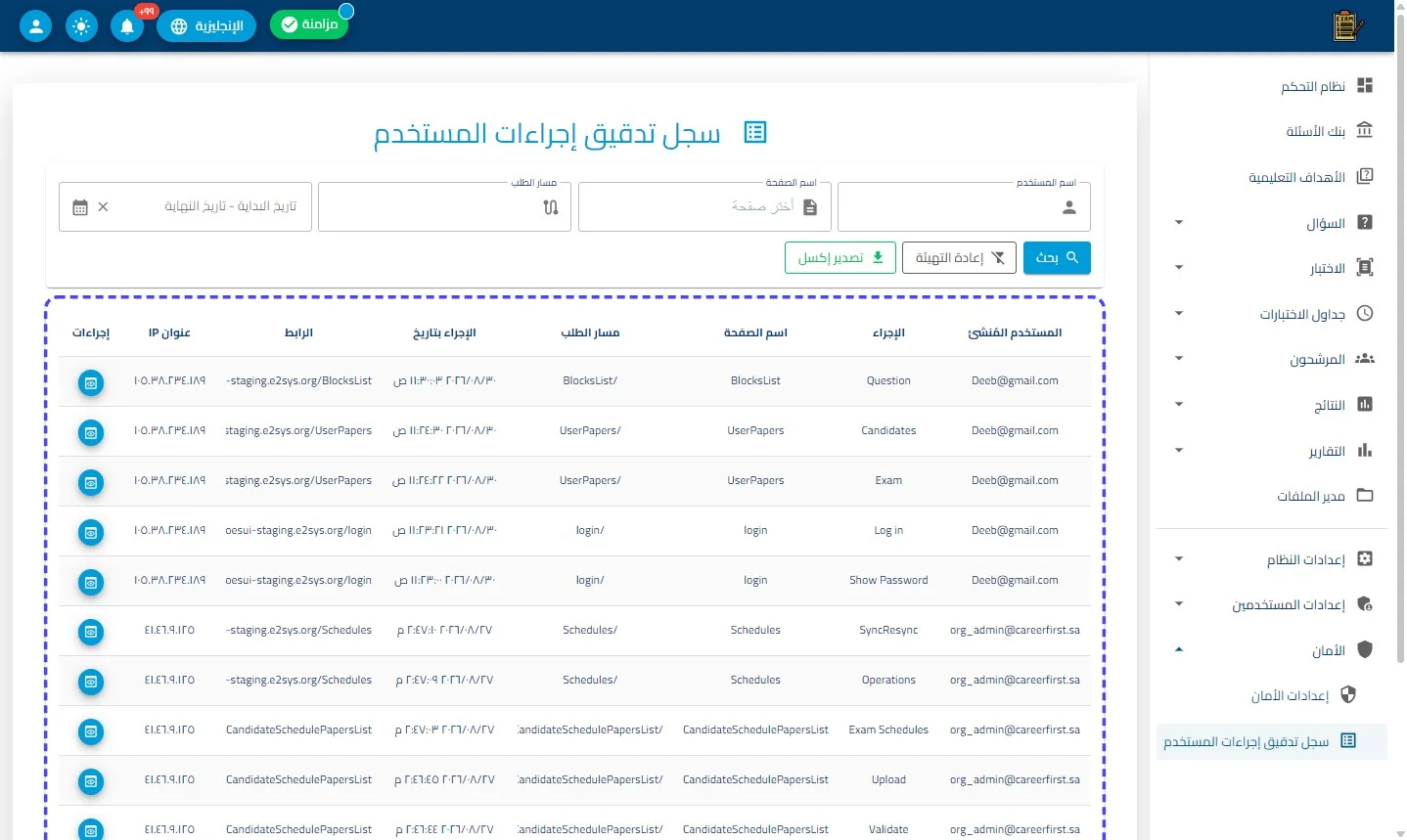View details of Schedules Operations row
This screenshot has width=1407, height=840.
(91, 682)
